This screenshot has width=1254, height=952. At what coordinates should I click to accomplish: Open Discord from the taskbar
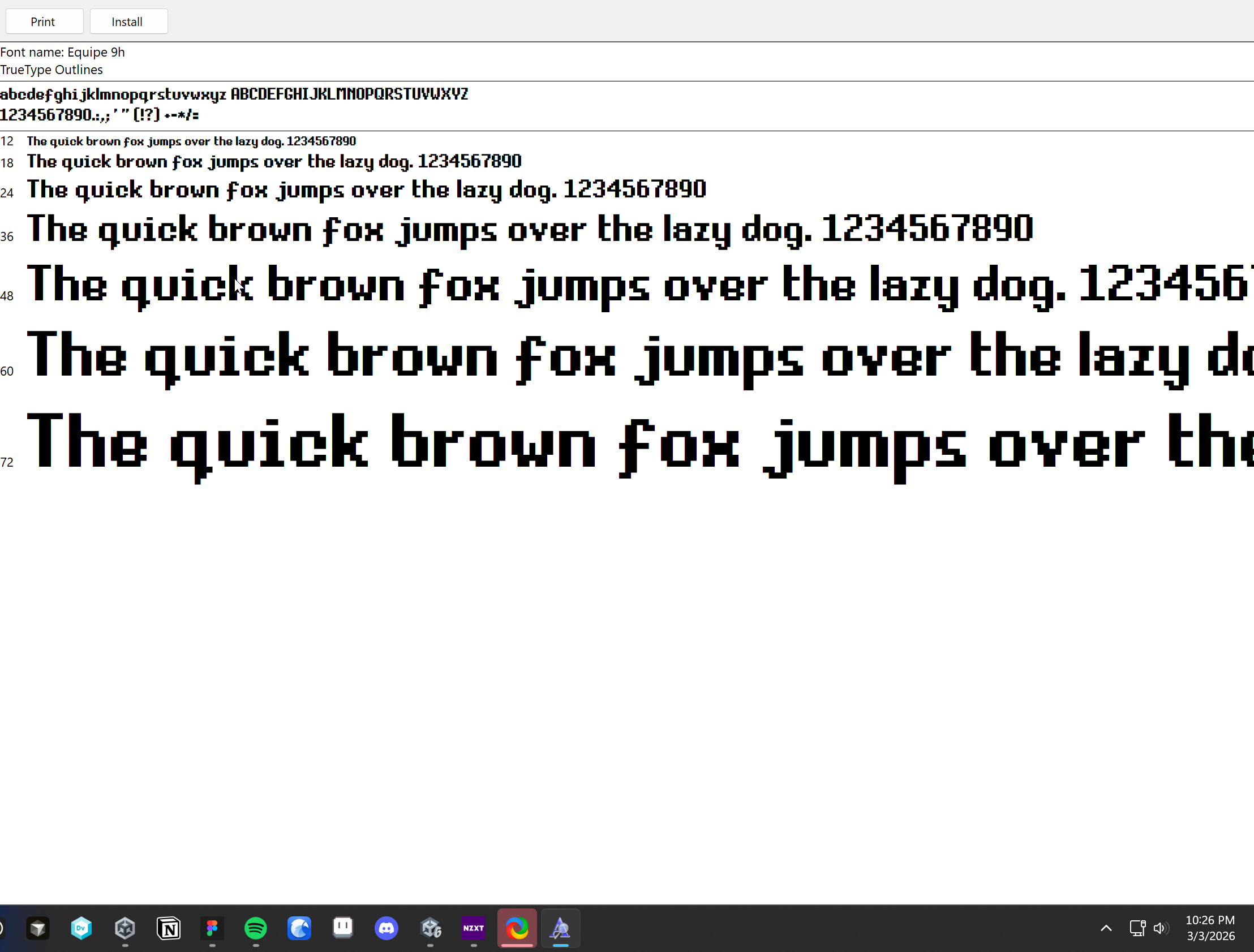(x=386, y=928)
